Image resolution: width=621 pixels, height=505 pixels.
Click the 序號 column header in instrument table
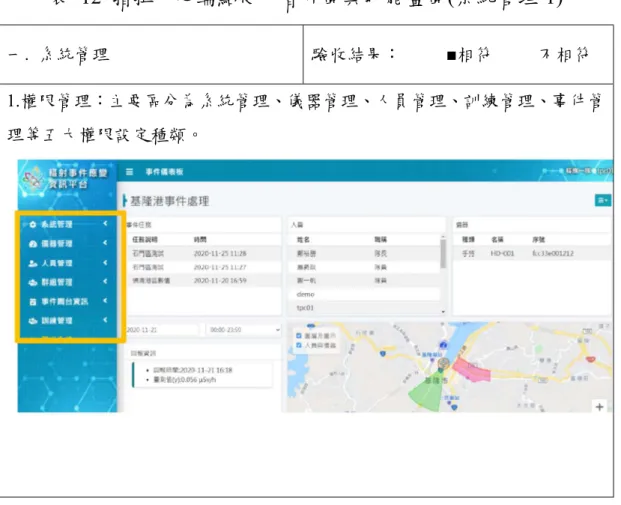point(539,240)
